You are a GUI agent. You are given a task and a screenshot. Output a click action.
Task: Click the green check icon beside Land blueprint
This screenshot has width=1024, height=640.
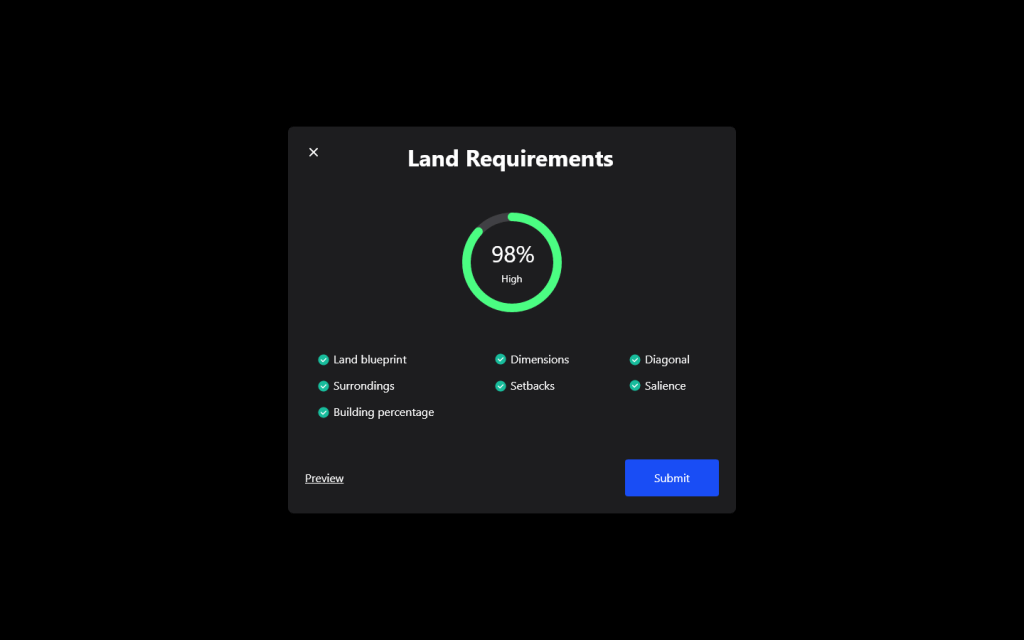pyautogui.click(x=323, y=360)
